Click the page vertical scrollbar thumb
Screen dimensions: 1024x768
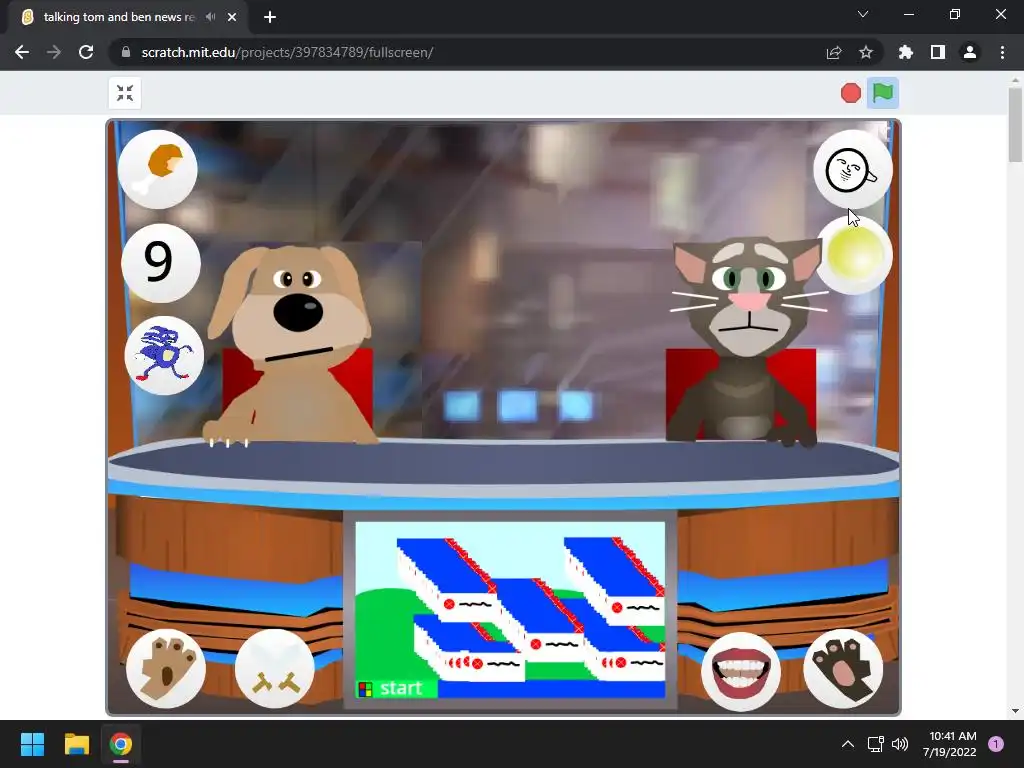click(1015, 125)
